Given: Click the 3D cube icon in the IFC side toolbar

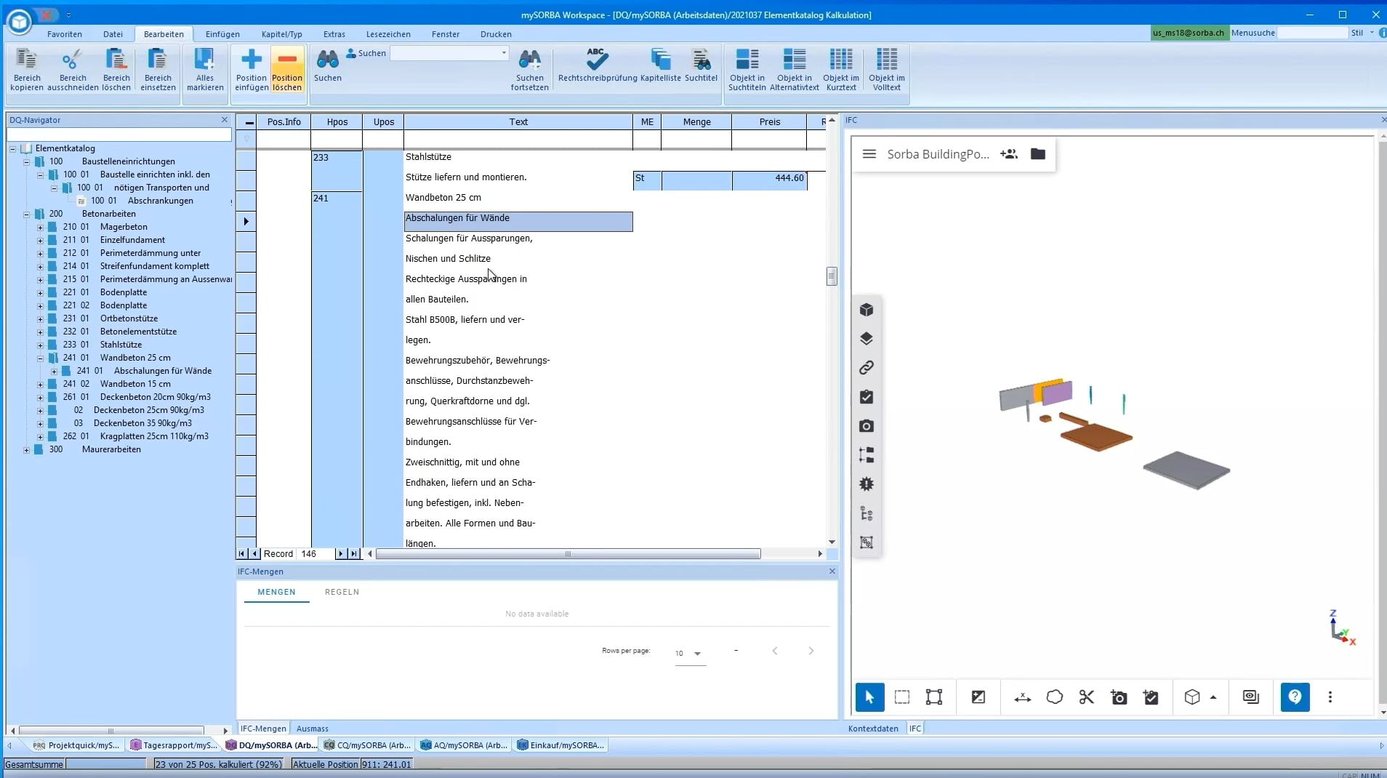Looking at the screenshot, I should pyautogui.click(x=866, y=310).
